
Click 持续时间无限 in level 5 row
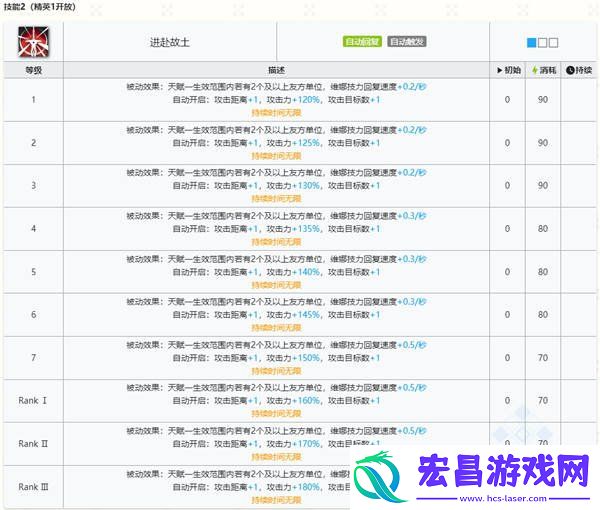pyautogui.click(x=276, y=285)
